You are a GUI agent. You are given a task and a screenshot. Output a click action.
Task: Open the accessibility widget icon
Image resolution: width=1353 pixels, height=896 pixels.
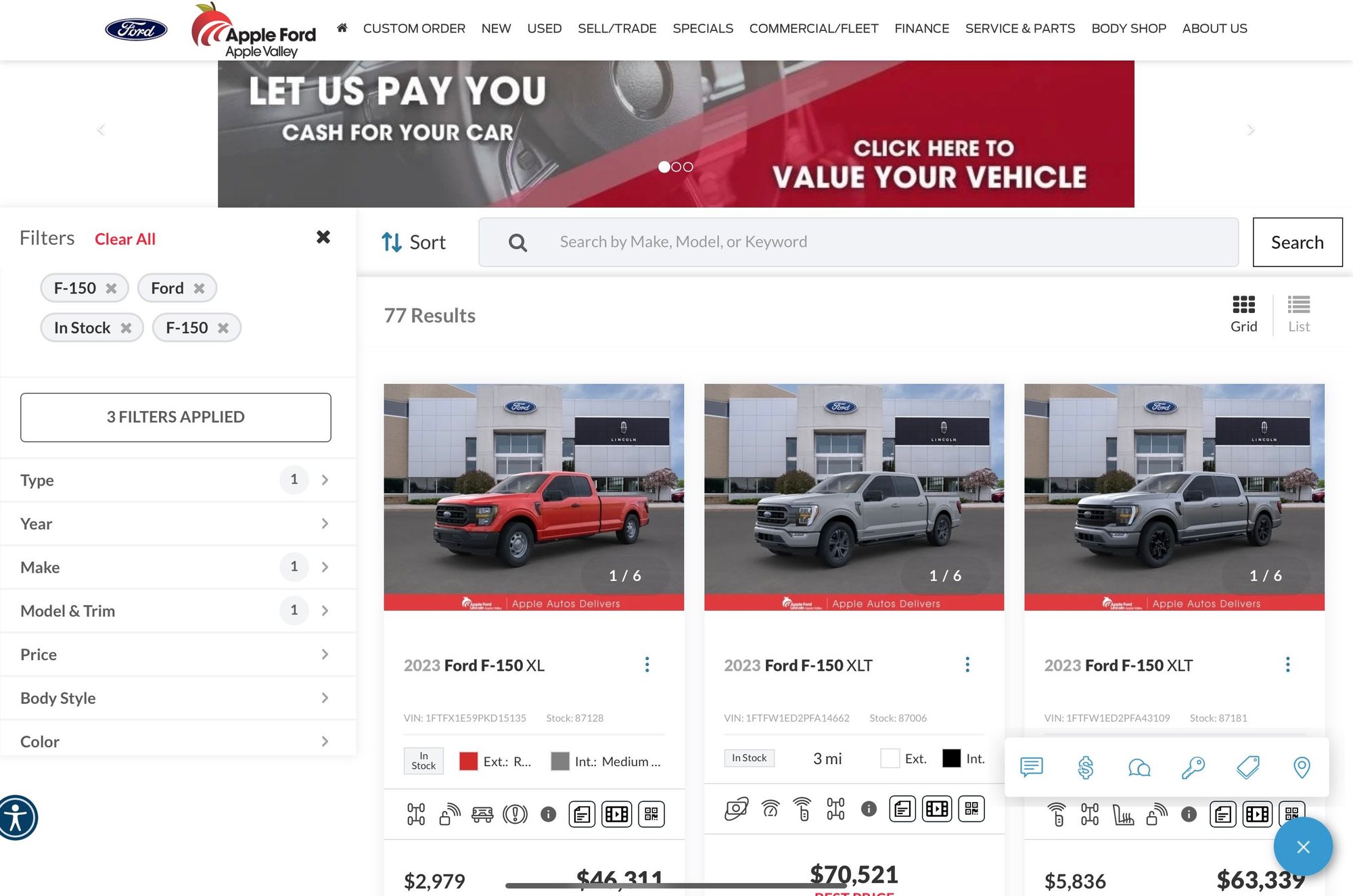click(16, 818)
